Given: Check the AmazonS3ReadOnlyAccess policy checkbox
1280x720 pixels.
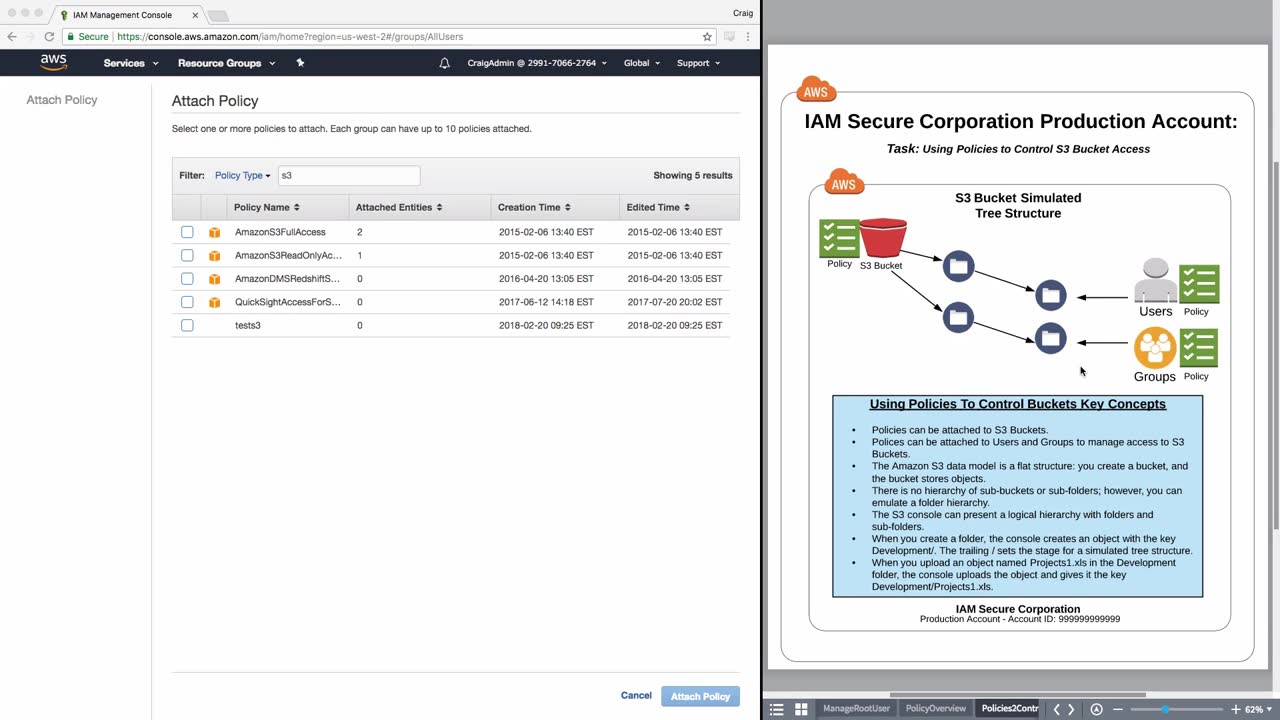Looking at the screenshot, I should [187, 255].
